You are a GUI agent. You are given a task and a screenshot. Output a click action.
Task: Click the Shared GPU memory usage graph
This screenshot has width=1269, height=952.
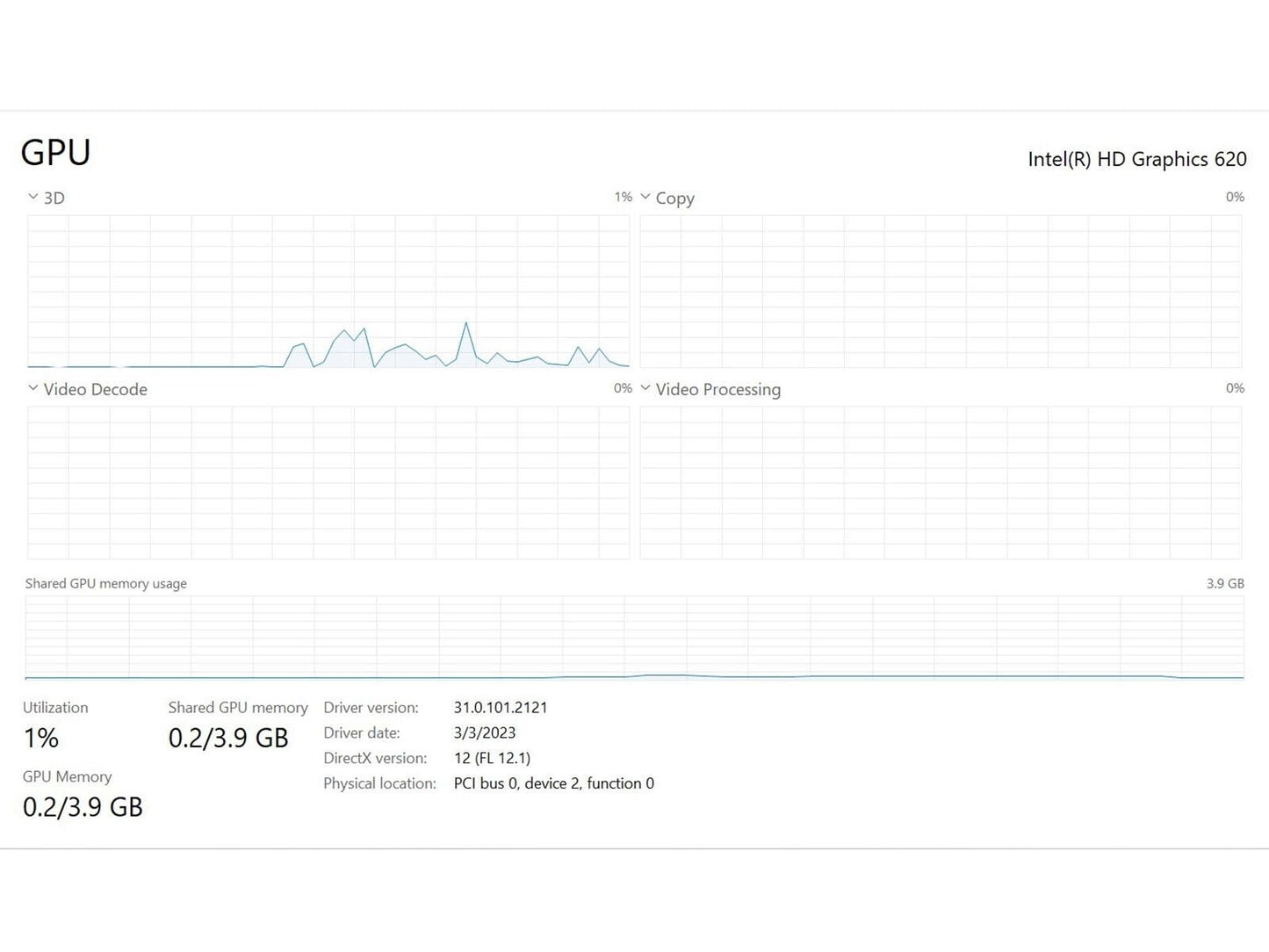634,638
